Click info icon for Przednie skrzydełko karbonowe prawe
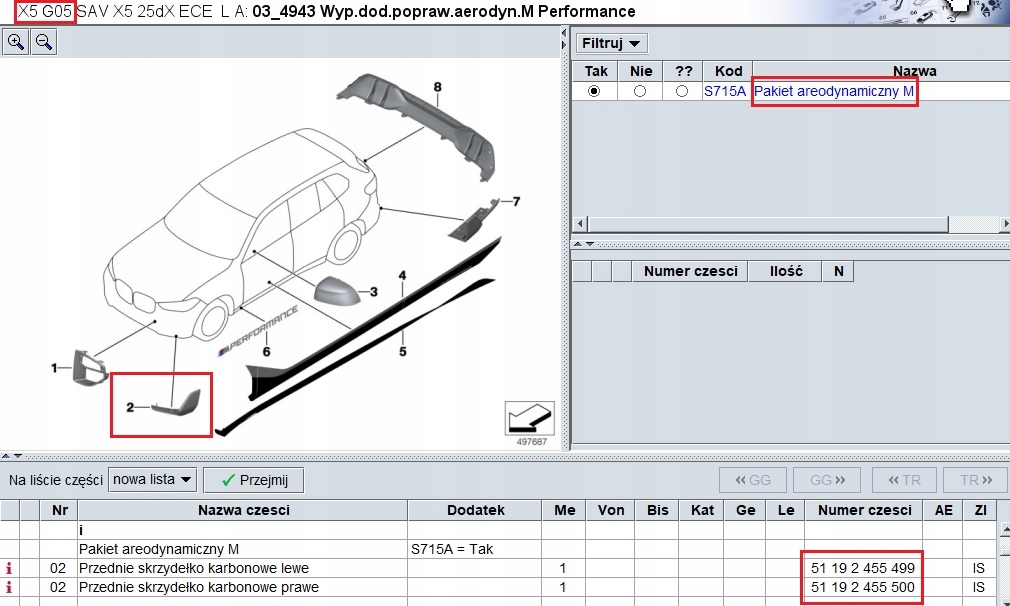The width and height of the screenshot is (1010, 606). tap(9, 587)
